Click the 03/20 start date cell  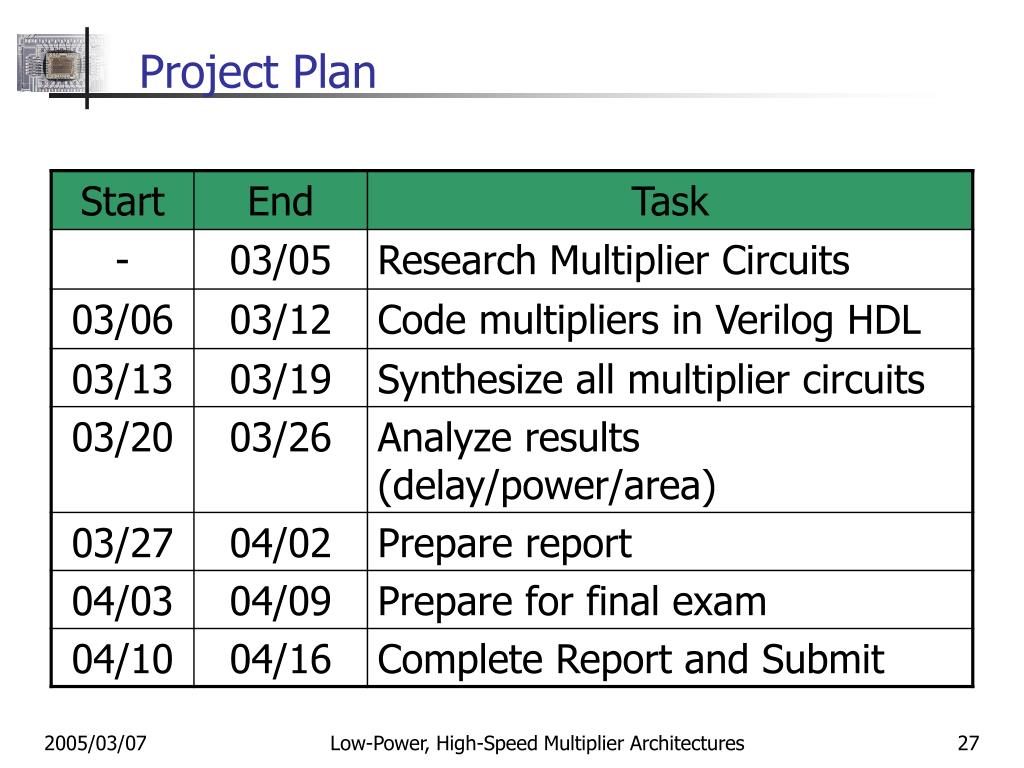[122, 460]
